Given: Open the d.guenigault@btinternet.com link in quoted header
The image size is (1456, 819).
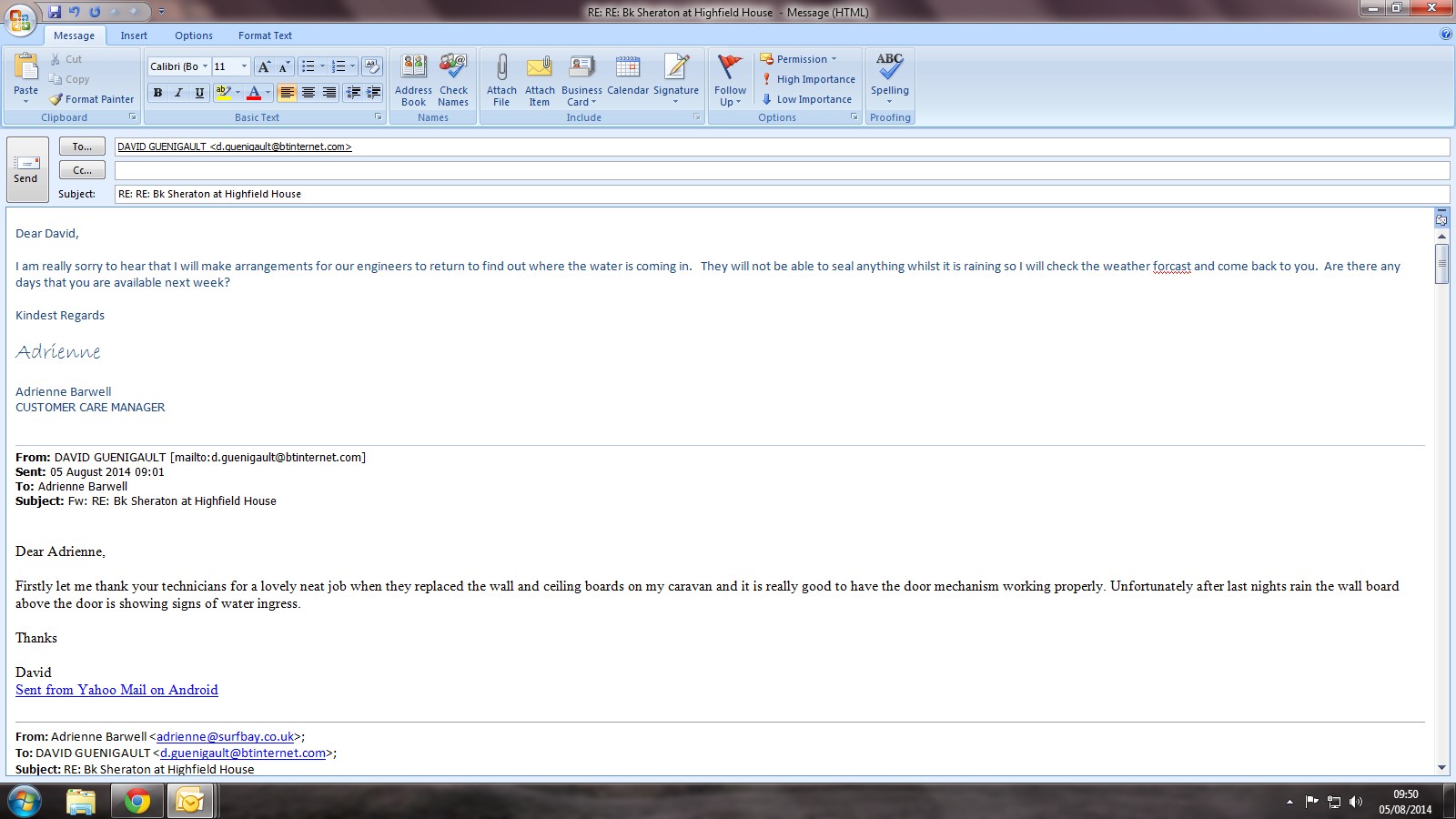Looking at the screenshot, I should pos(243,753).
